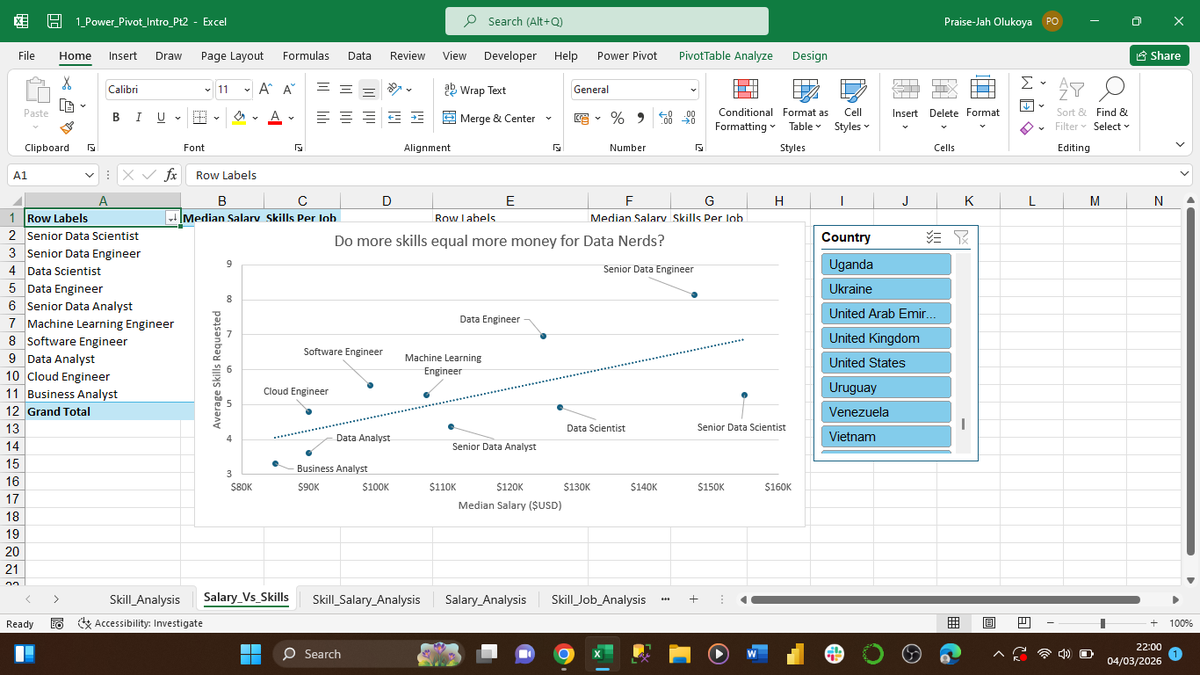Toggle the United Kingdom slicer item
The image size is (1200, 675).
(886, 338)
